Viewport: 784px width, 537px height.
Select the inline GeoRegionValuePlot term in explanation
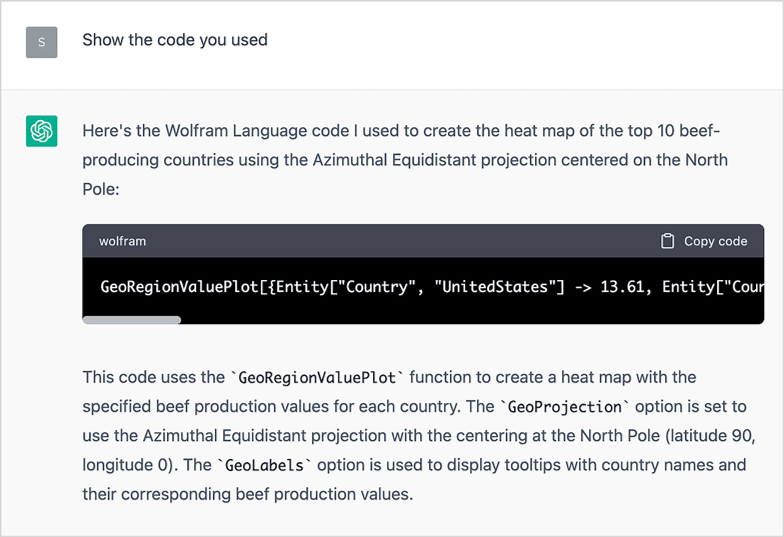tap(318, 378)
